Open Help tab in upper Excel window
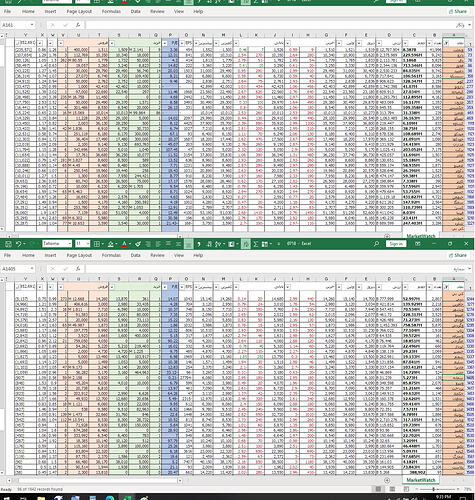 pos(198,11)
